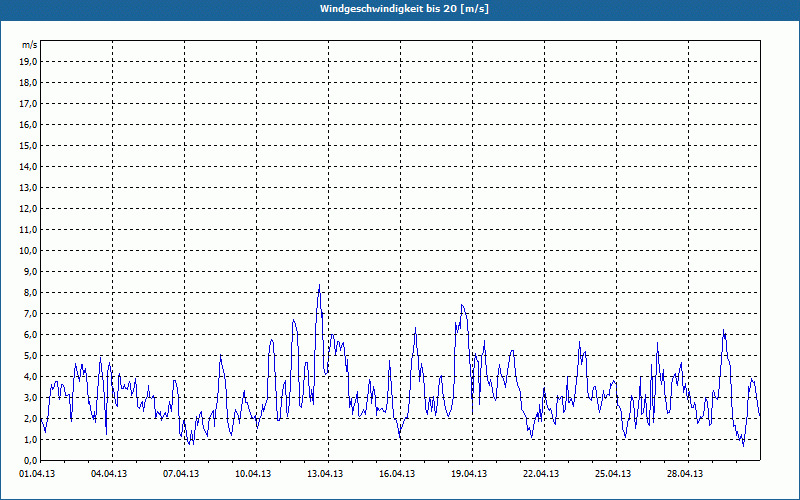
Task: Select the 25.04.13 date label
Action: 613,474
